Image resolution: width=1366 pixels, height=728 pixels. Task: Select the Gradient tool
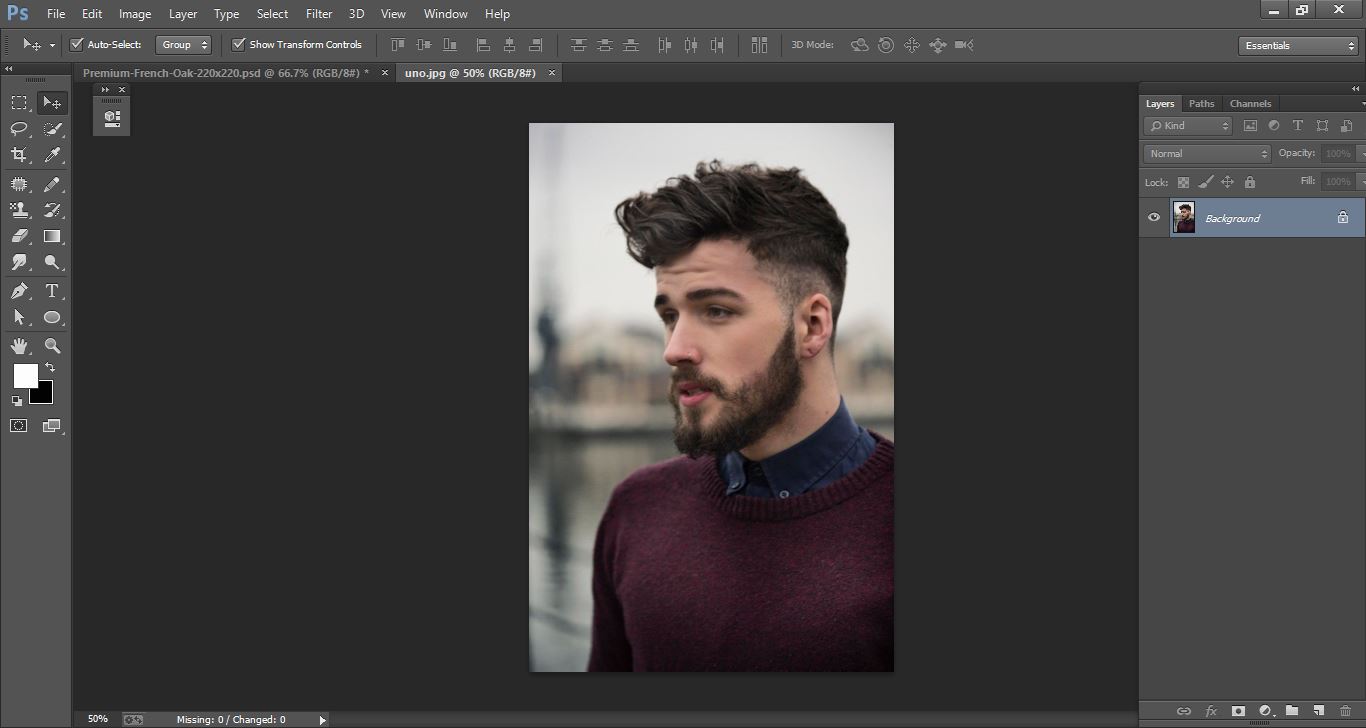click(52, 236)
